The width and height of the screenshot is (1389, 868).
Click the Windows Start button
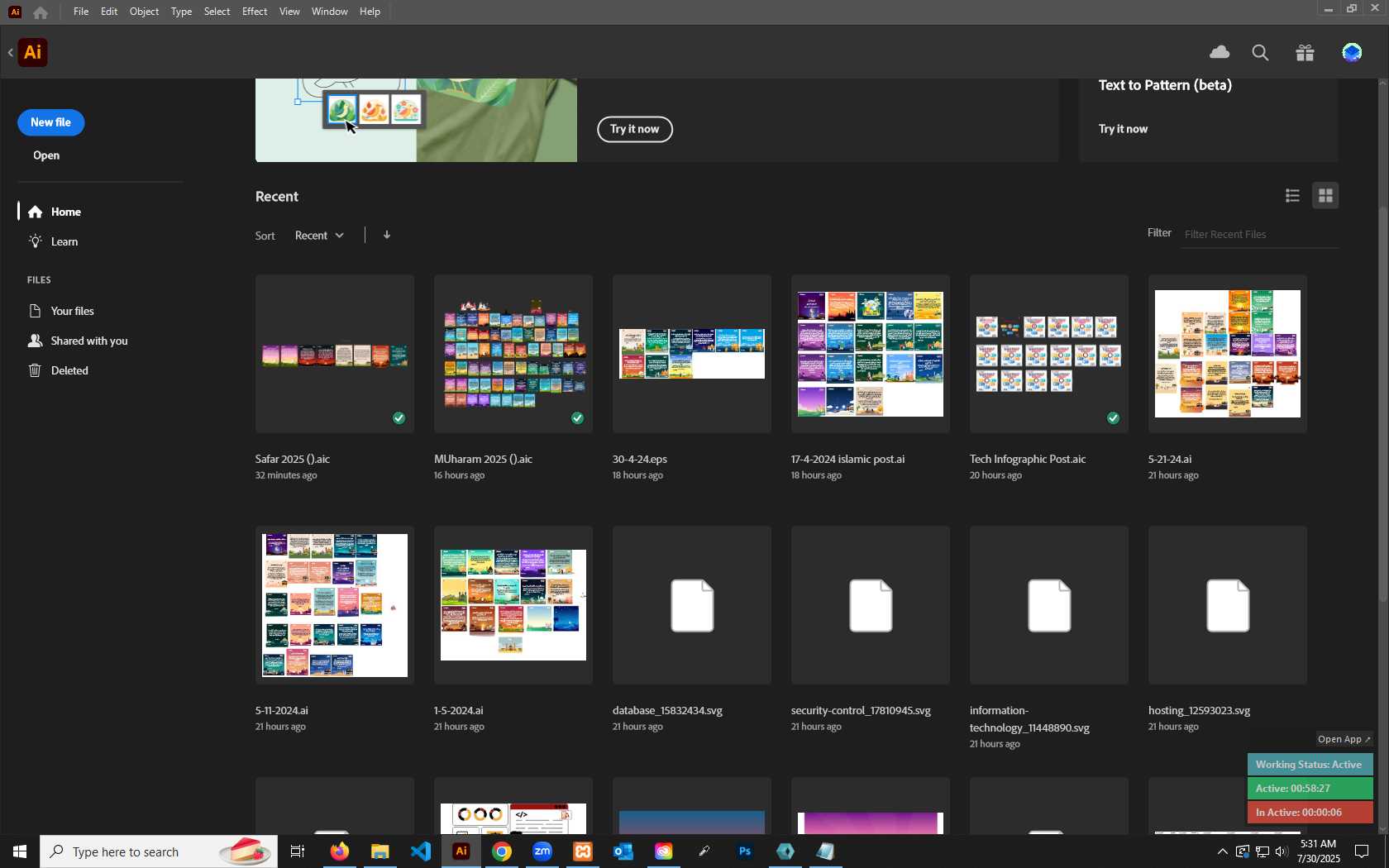(20, 851)
